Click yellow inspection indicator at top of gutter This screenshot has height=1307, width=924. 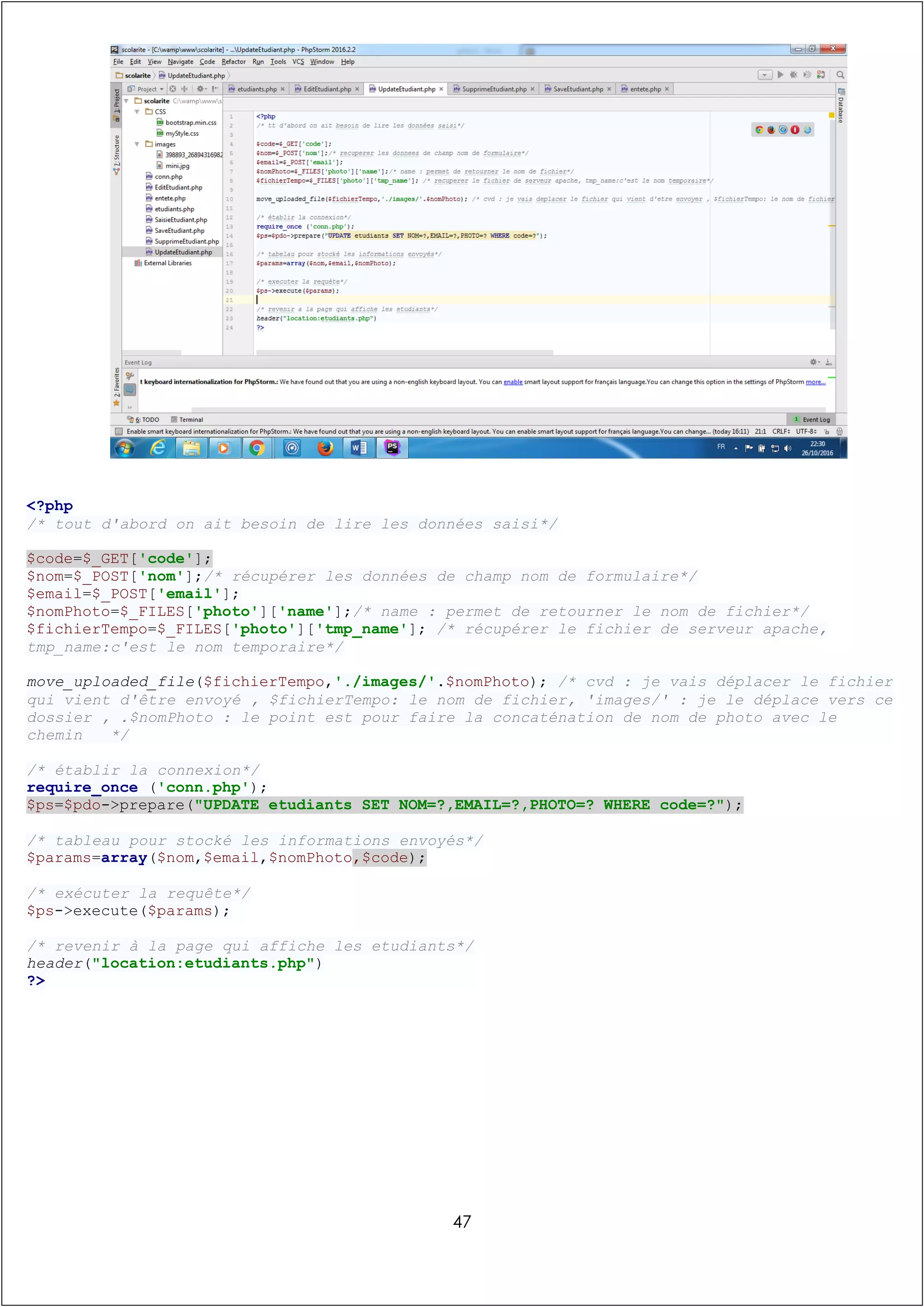[831, 116]
